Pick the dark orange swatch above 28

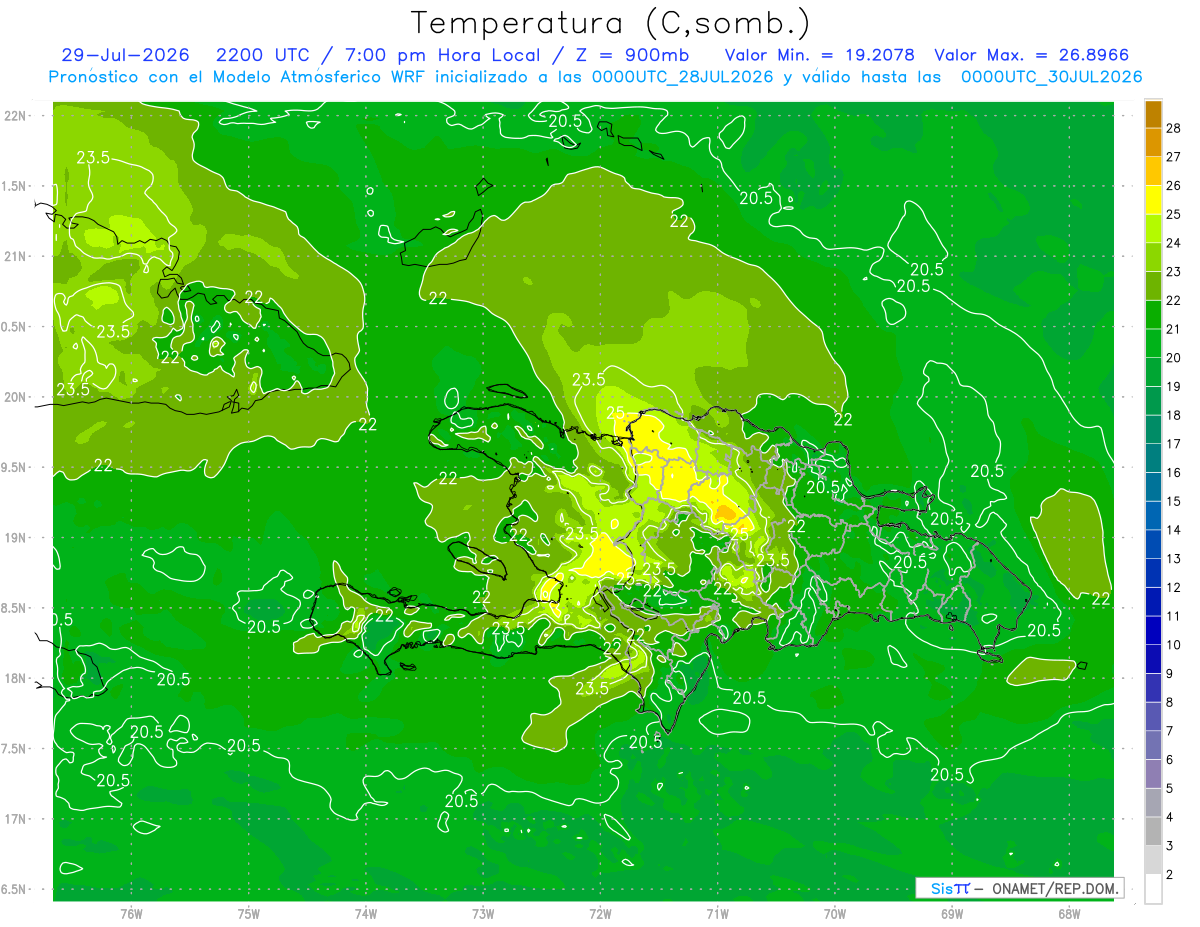coord(1153,113)
